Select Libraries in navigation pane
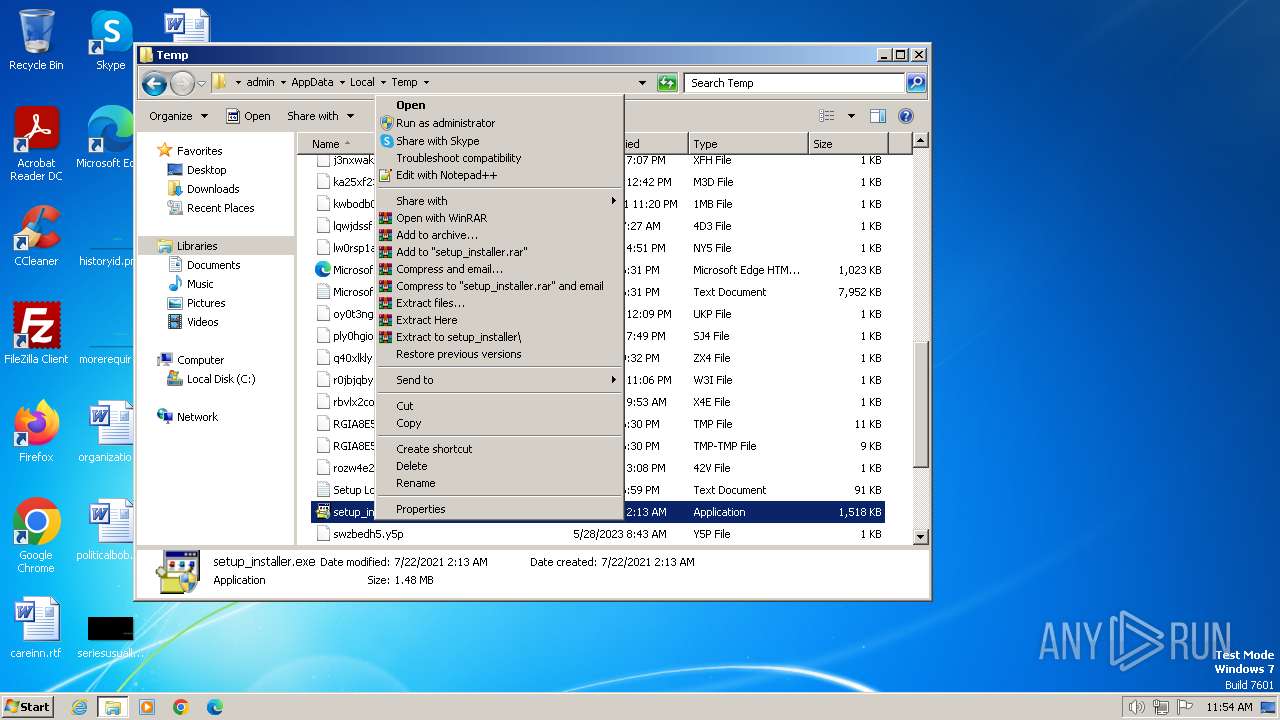 (x=197, y=246)
